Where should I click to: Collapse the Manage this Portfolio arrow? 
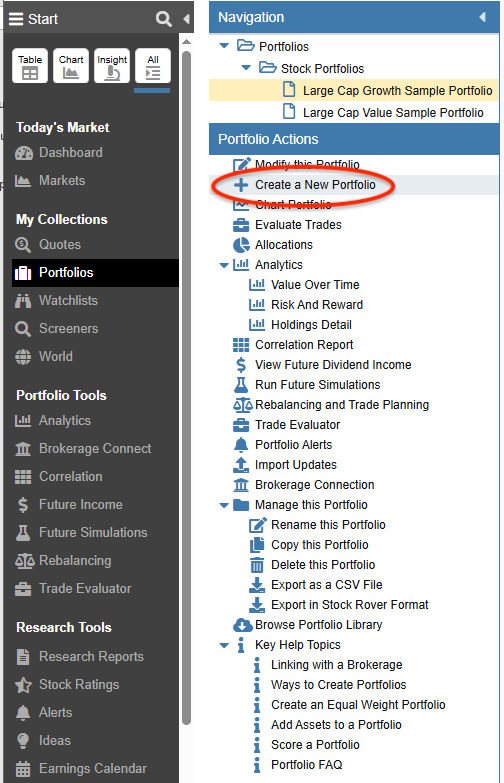224,505
